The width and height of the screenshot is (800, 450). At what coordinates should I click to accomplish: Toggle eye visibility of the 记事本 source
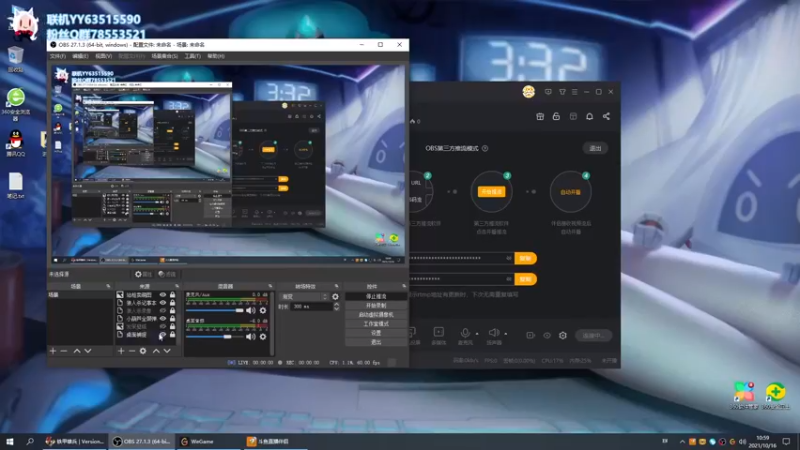pyautogui.click(x=163, y=303)
